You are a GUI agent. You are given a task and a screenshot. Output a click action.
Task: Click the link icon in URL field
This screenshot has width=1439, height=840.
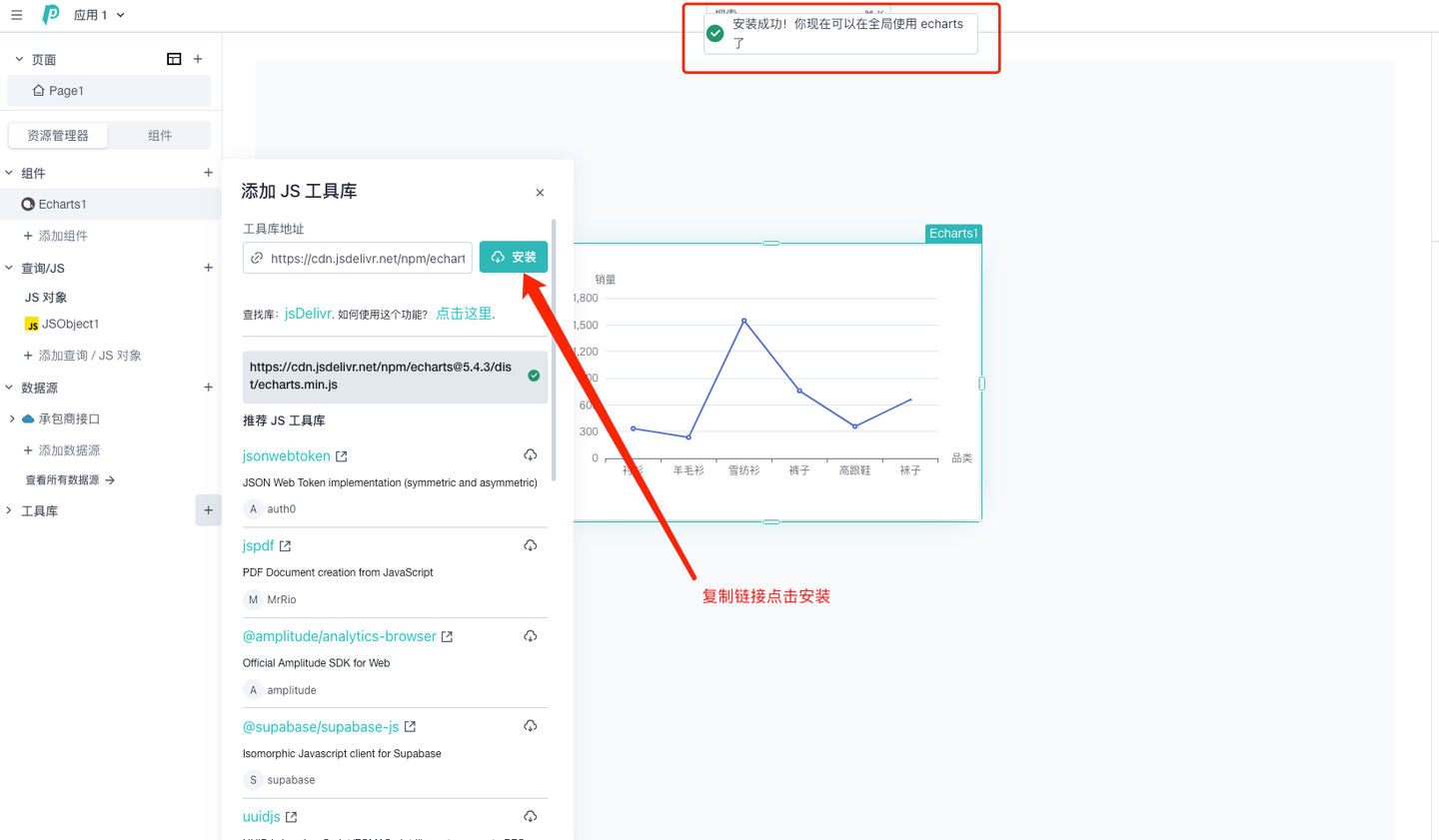pyautogui.click(x=257, y=258)
